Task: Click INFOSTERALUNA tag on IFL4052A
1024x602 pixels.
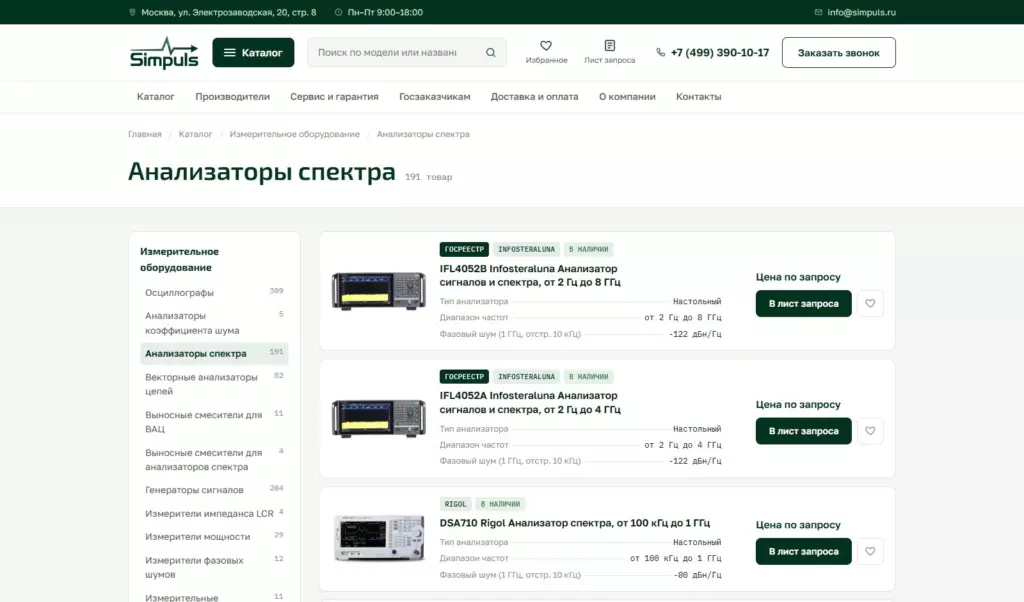Action: pyautogui.click(x=526, y=377)
